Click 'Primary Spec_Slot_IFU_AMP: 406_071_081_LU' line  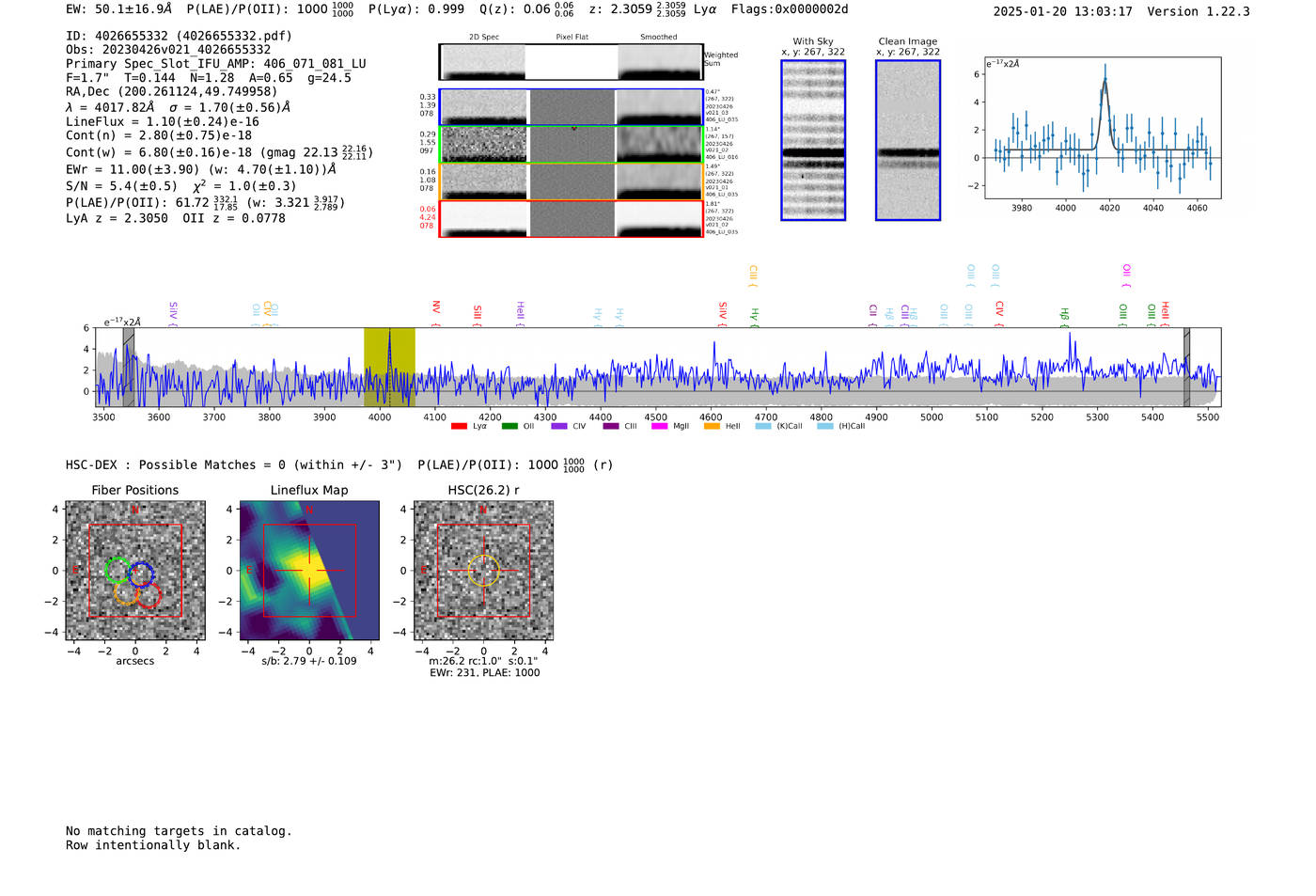(x=216, y=64)
